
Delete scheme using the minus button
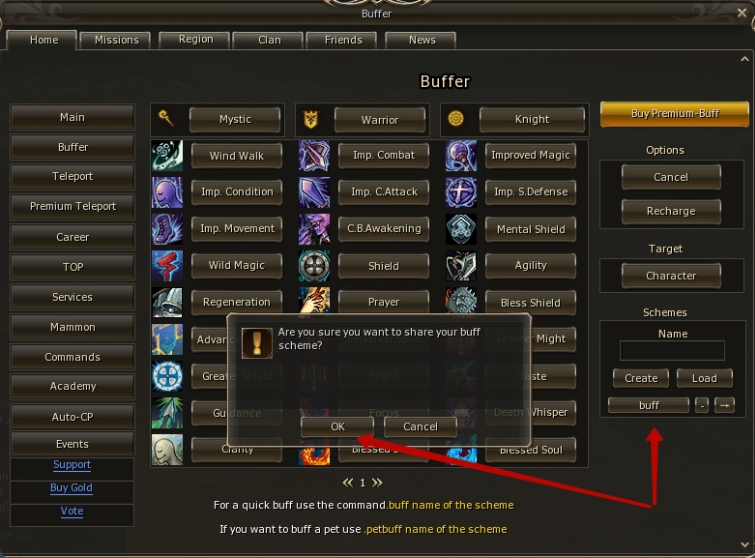pyautogui.click(x=702, y=405)
